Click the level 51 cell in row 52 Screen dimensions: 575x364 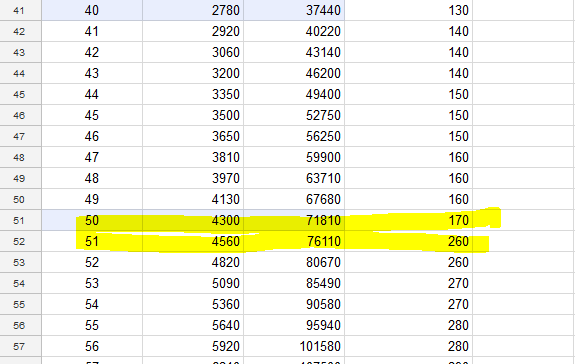(92, 241)
